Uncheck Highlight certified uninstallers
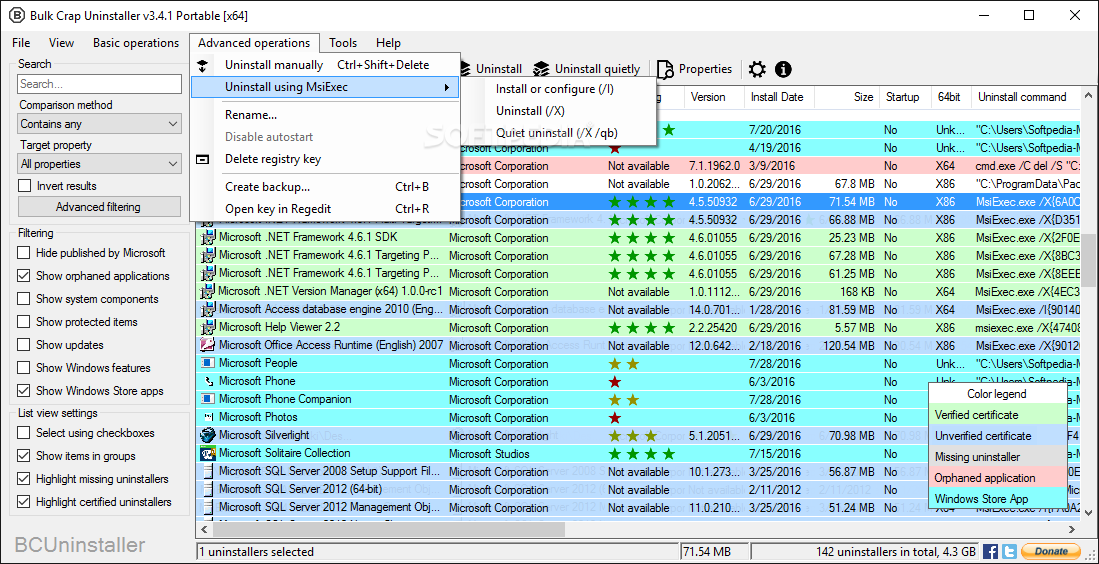Image resolution: width=1099 pixels, height=564 pixels. pyautogui.click(x=24, y=502)
